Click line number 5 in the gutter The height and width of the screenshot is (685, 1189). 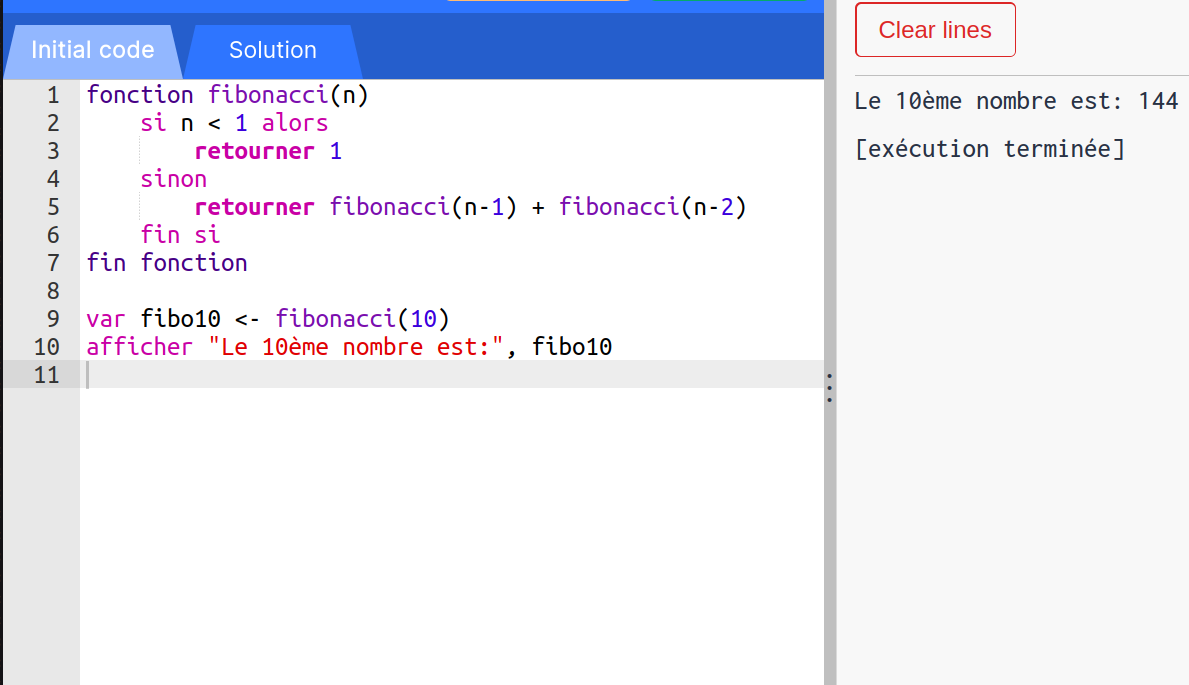[51, 206]
